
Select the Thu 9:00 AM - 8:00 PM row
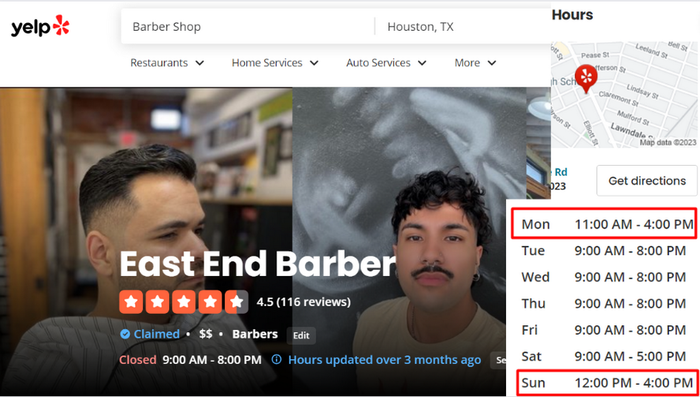click(x=604, y=304)
